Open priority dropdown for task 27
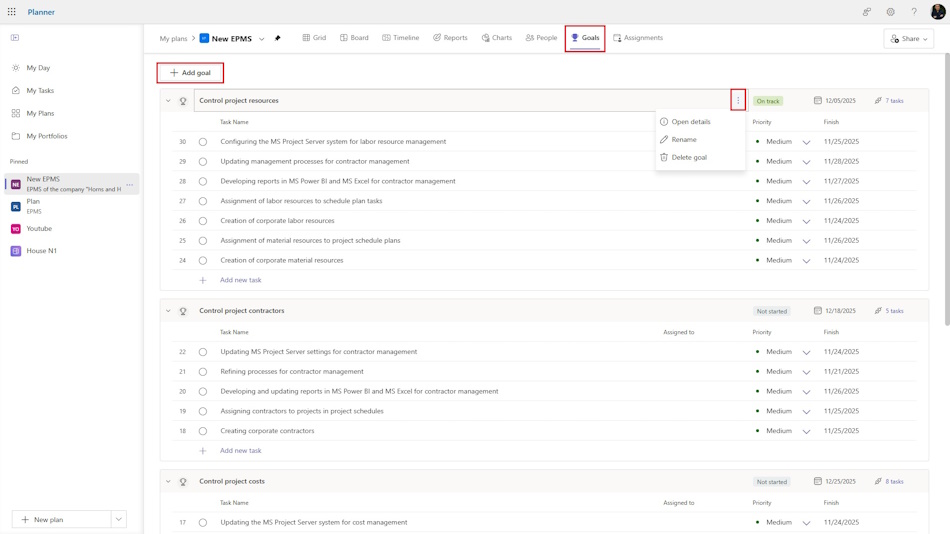 [x=806, y=202]
